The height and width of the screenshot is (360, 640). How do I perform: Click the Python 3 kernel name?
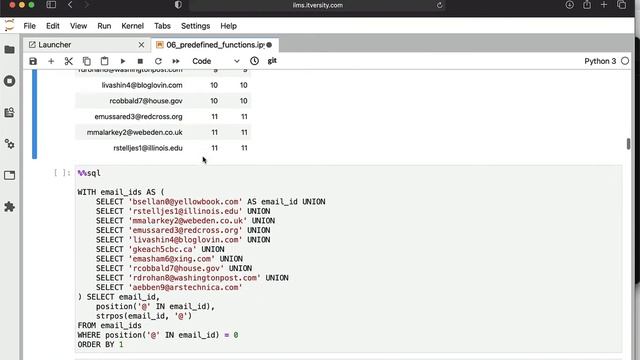pos(600,61)
